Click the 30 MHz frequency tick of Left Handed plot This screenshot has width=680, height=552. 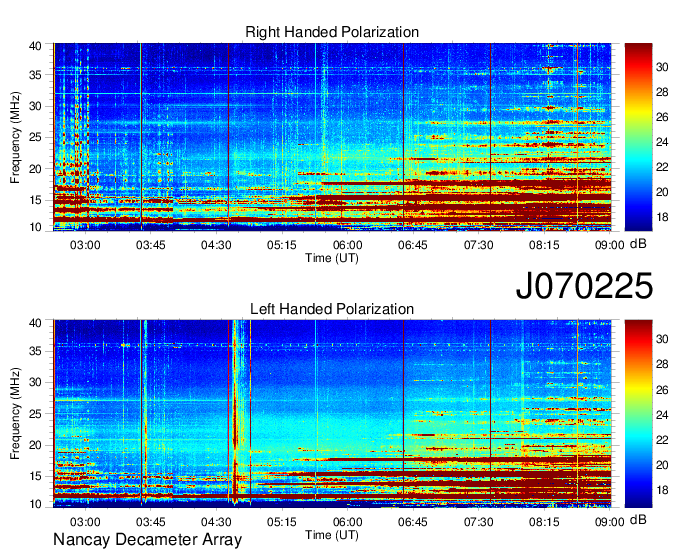35,382
